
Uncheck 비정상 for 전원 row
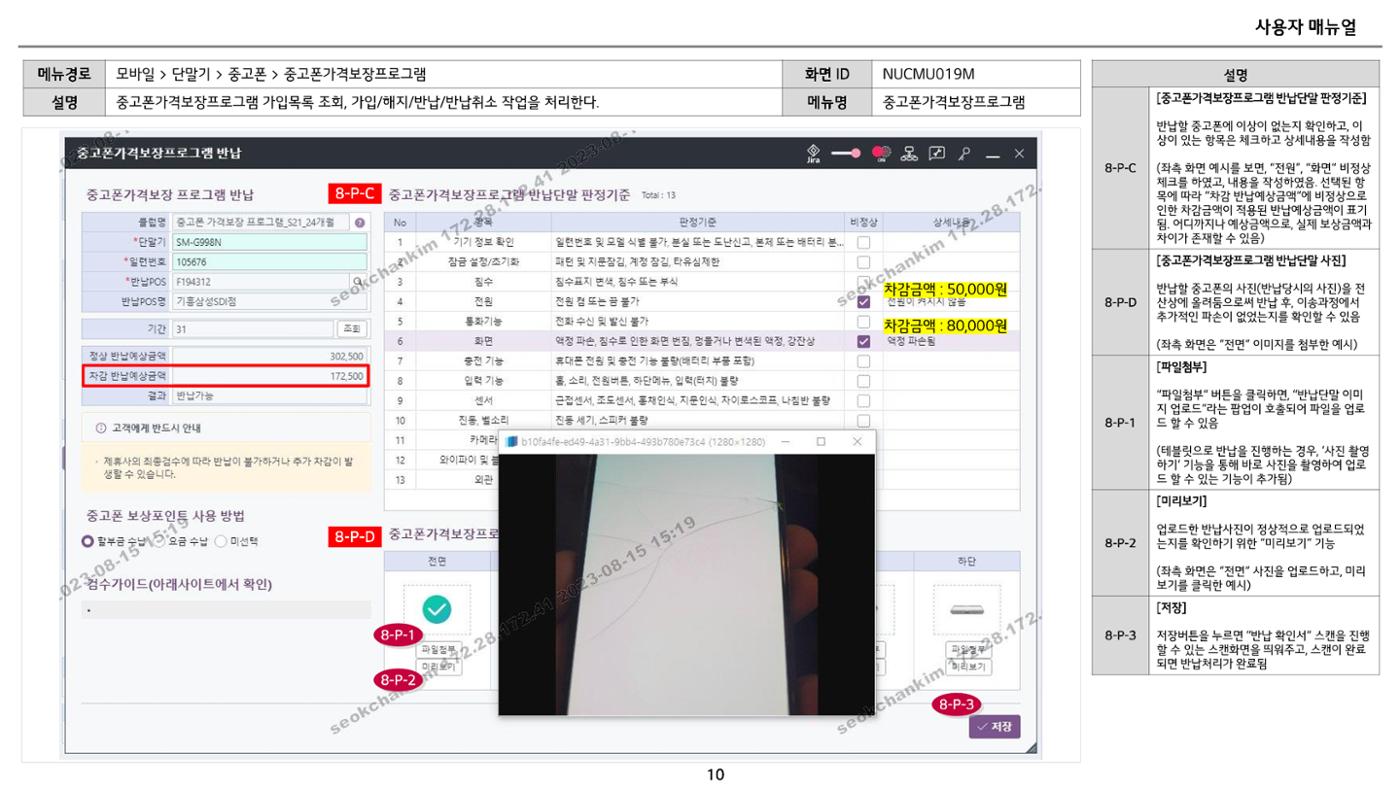pos(863,302)
